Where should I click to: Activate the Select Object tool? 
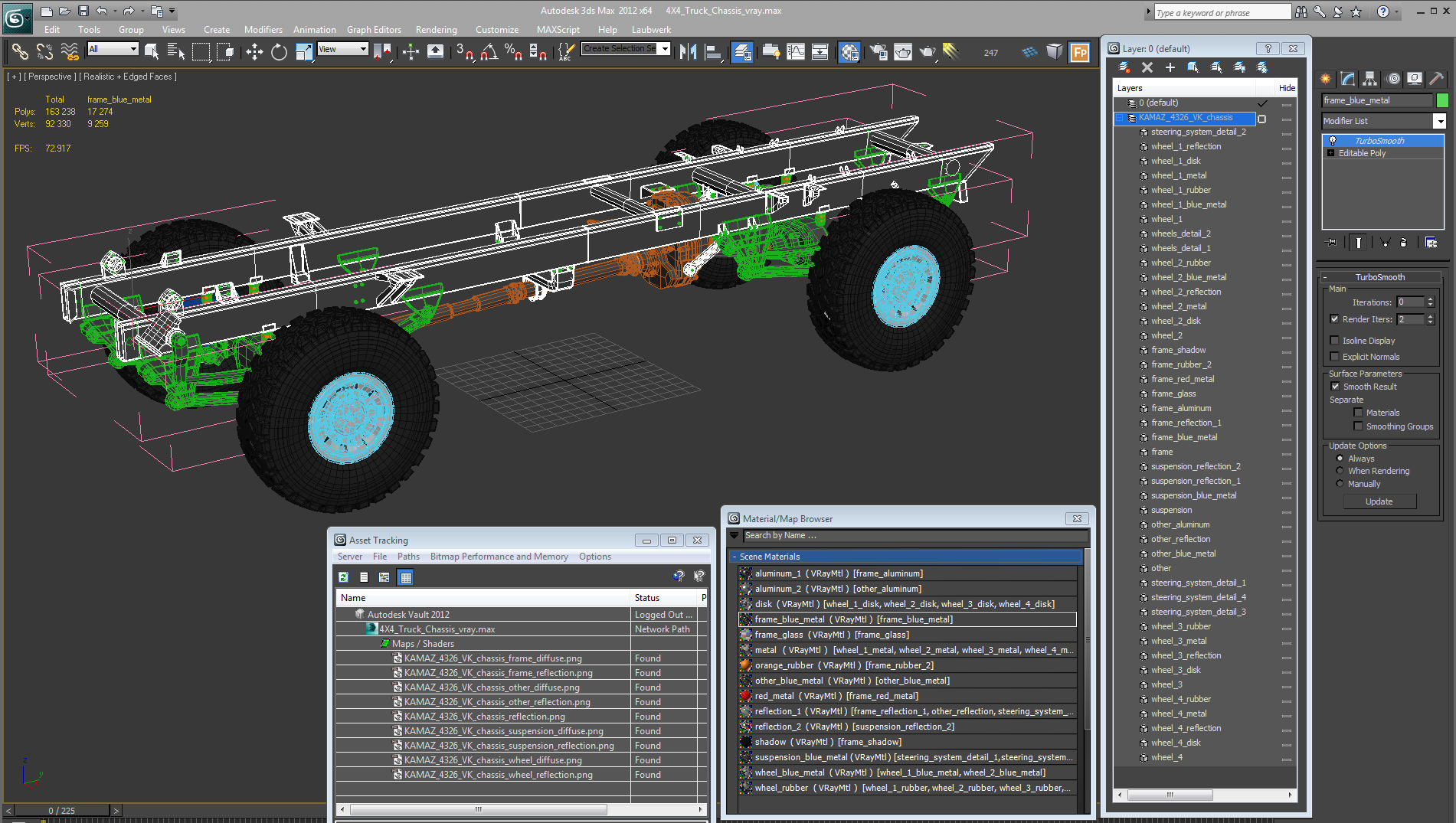152,51
